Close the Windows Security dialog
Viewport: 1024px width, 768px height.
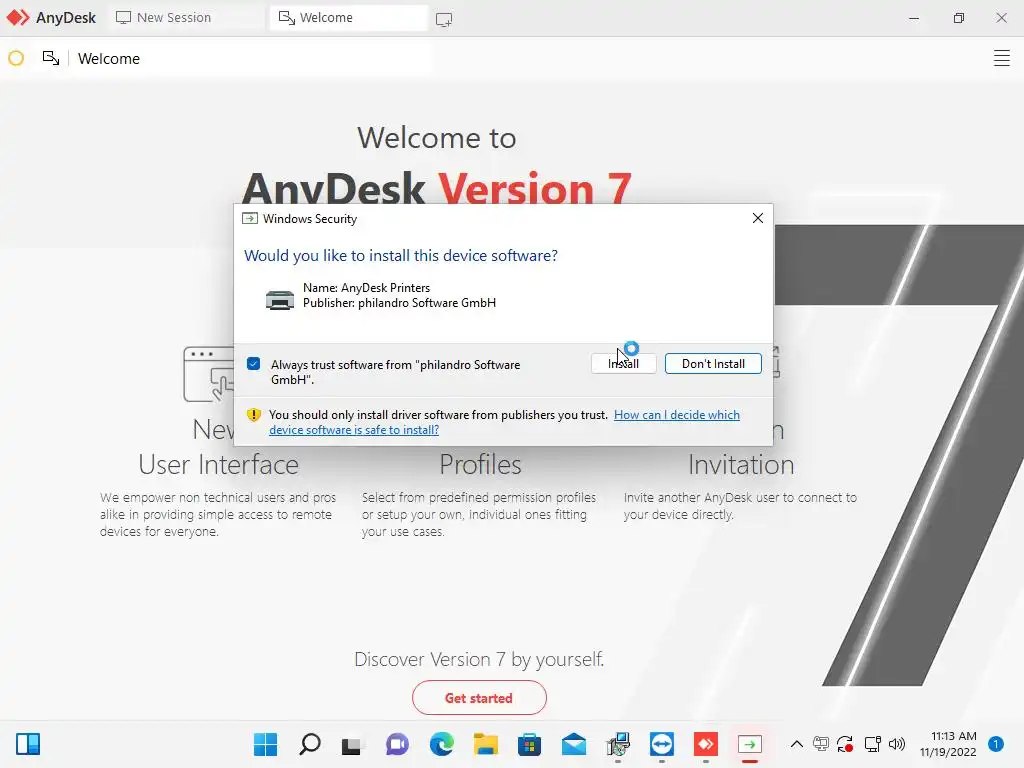[x=758, y=218]
